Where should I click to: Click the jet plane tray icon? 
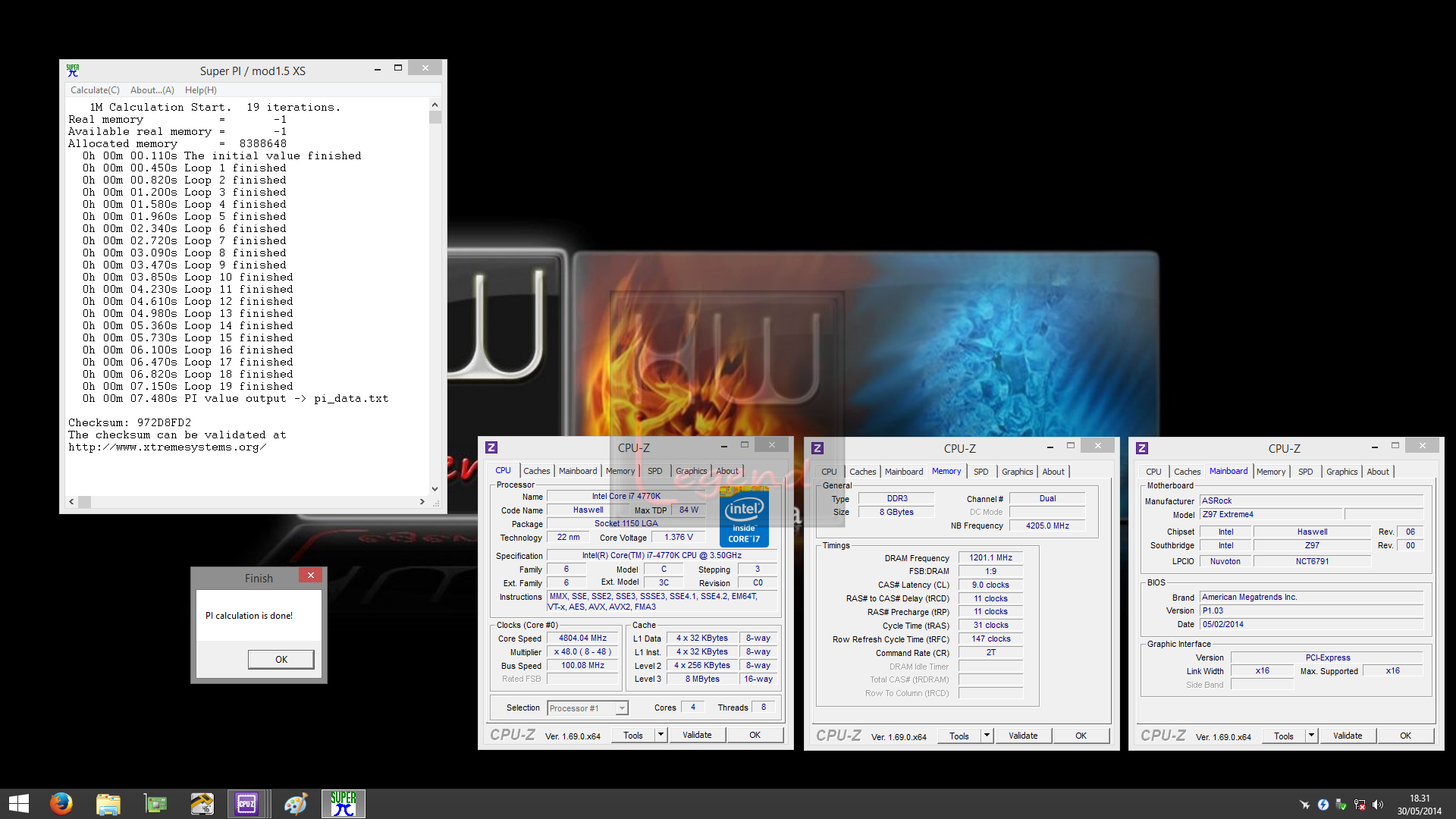coord(1304,805)
